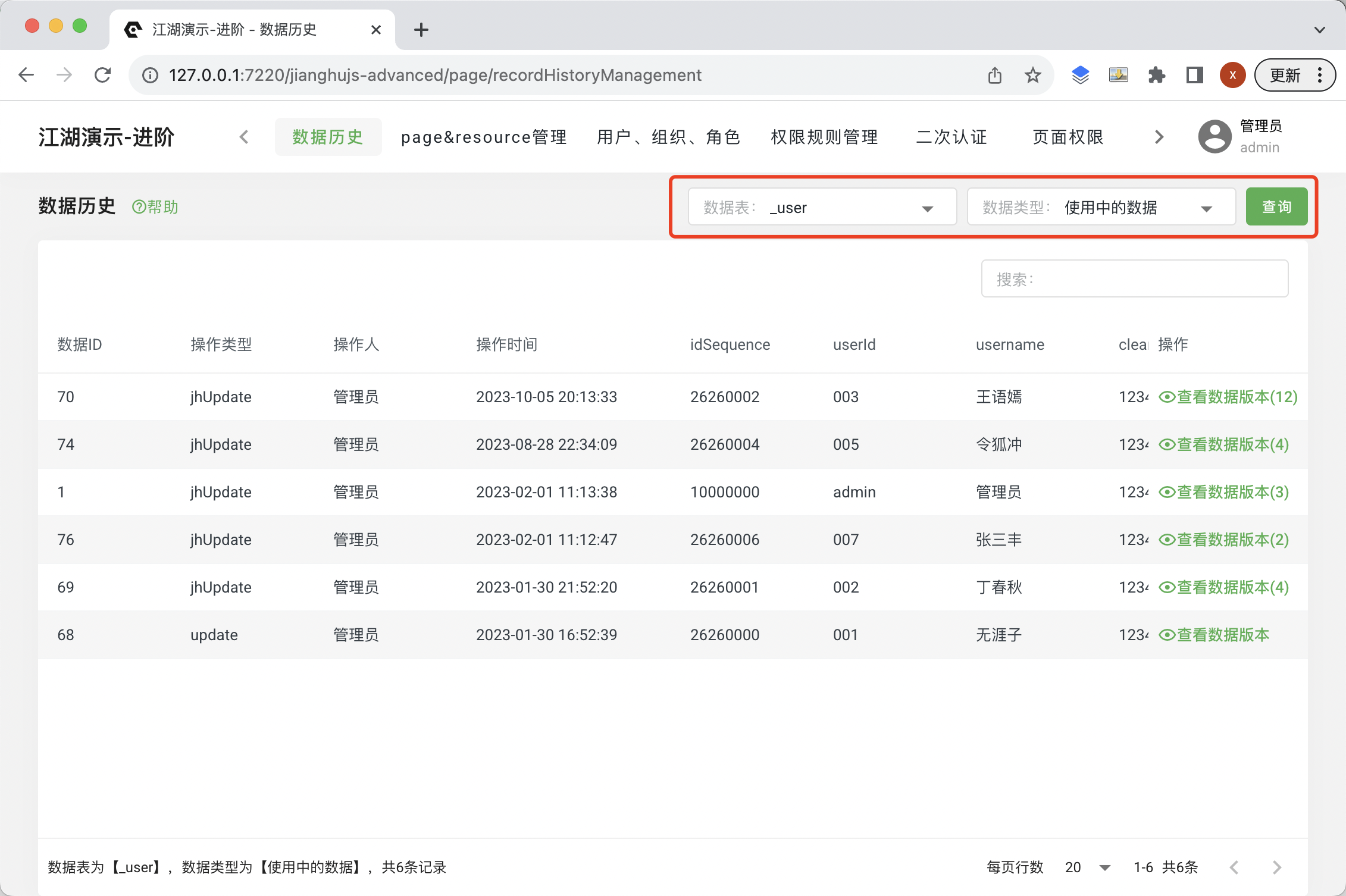Image resolution: width=1346 pixels, height=896 pixels.
Task: Click the browser reload icon
Action: tap(102, 75)
